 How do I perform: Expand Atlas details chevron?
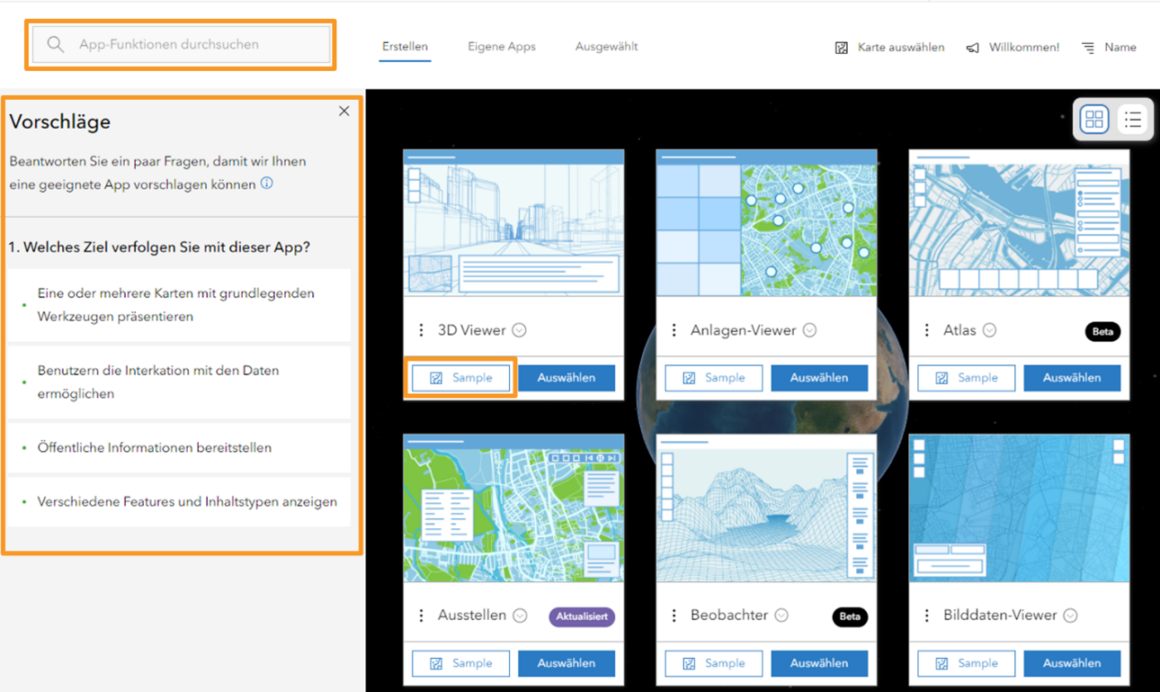990,330
